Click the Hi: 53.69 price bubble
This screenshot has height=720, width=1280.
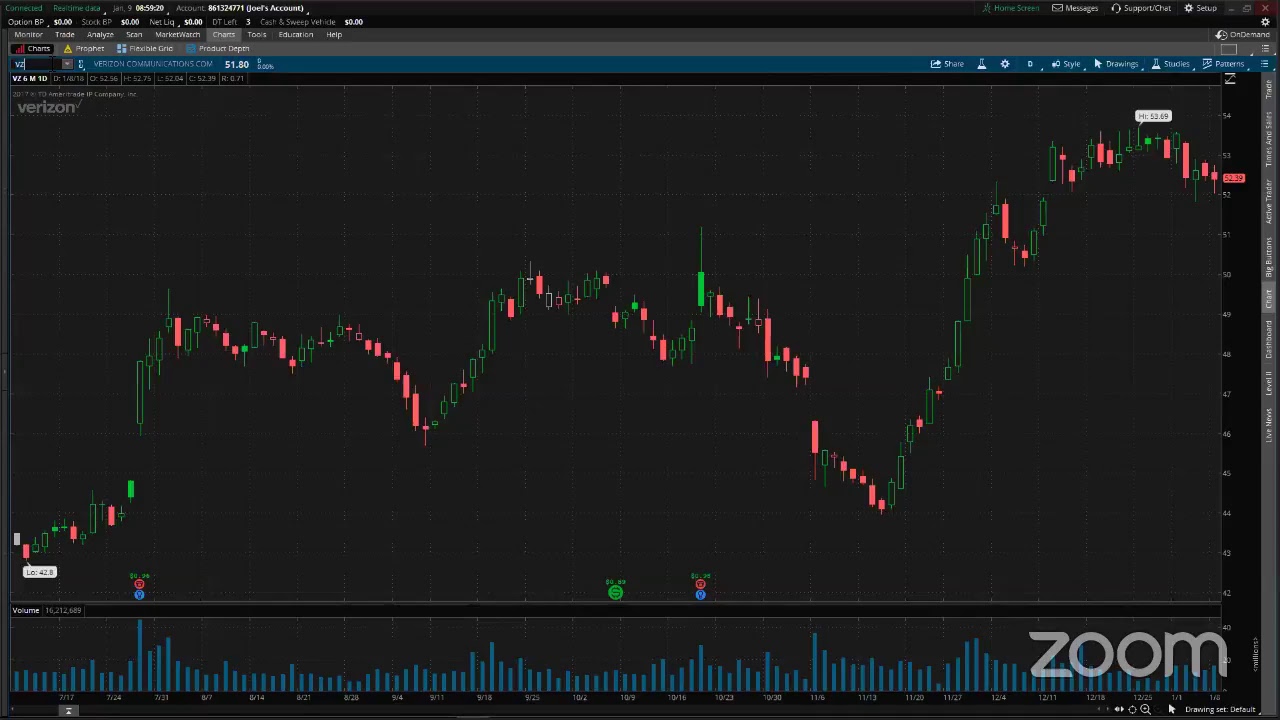point(1153,116)
